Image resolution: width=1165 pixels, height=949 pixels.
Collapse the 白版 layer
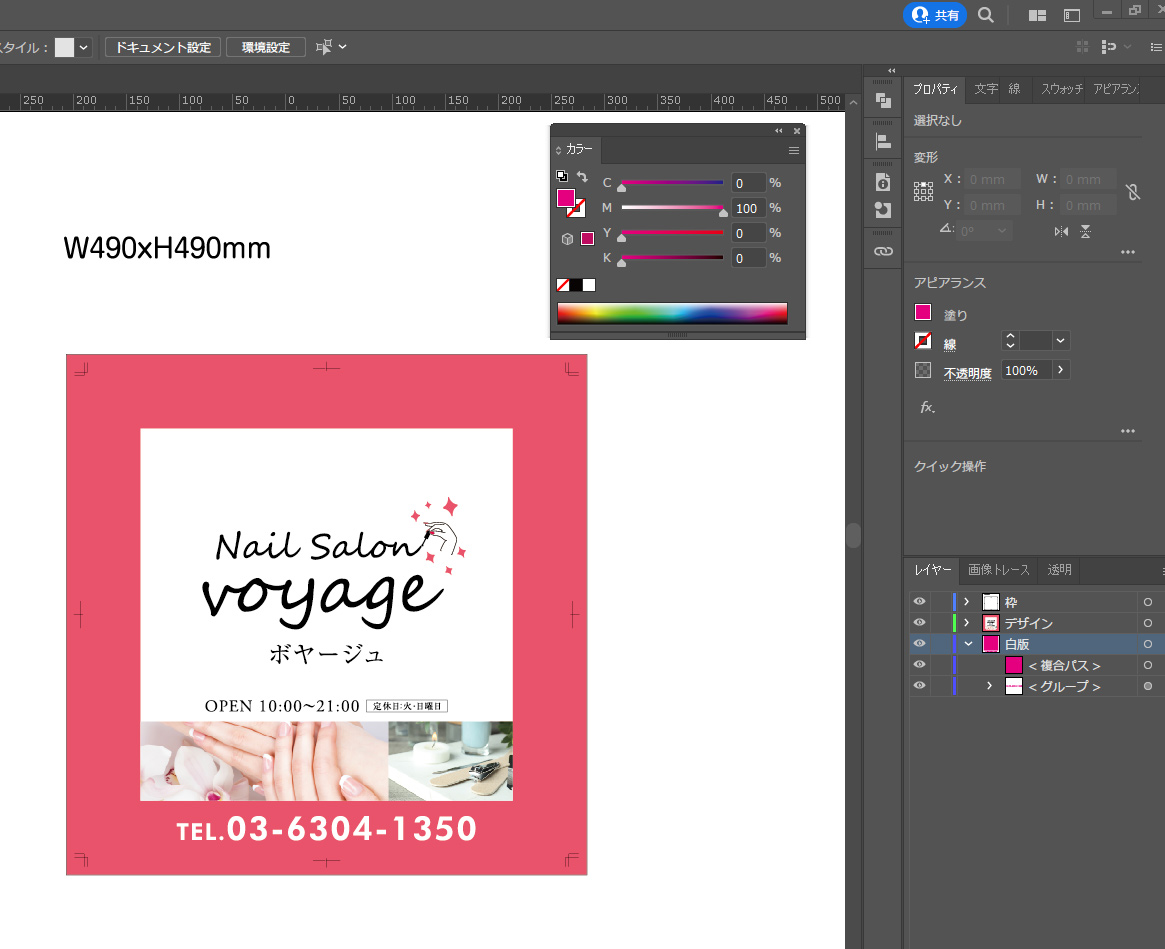(x=967, y=644)
